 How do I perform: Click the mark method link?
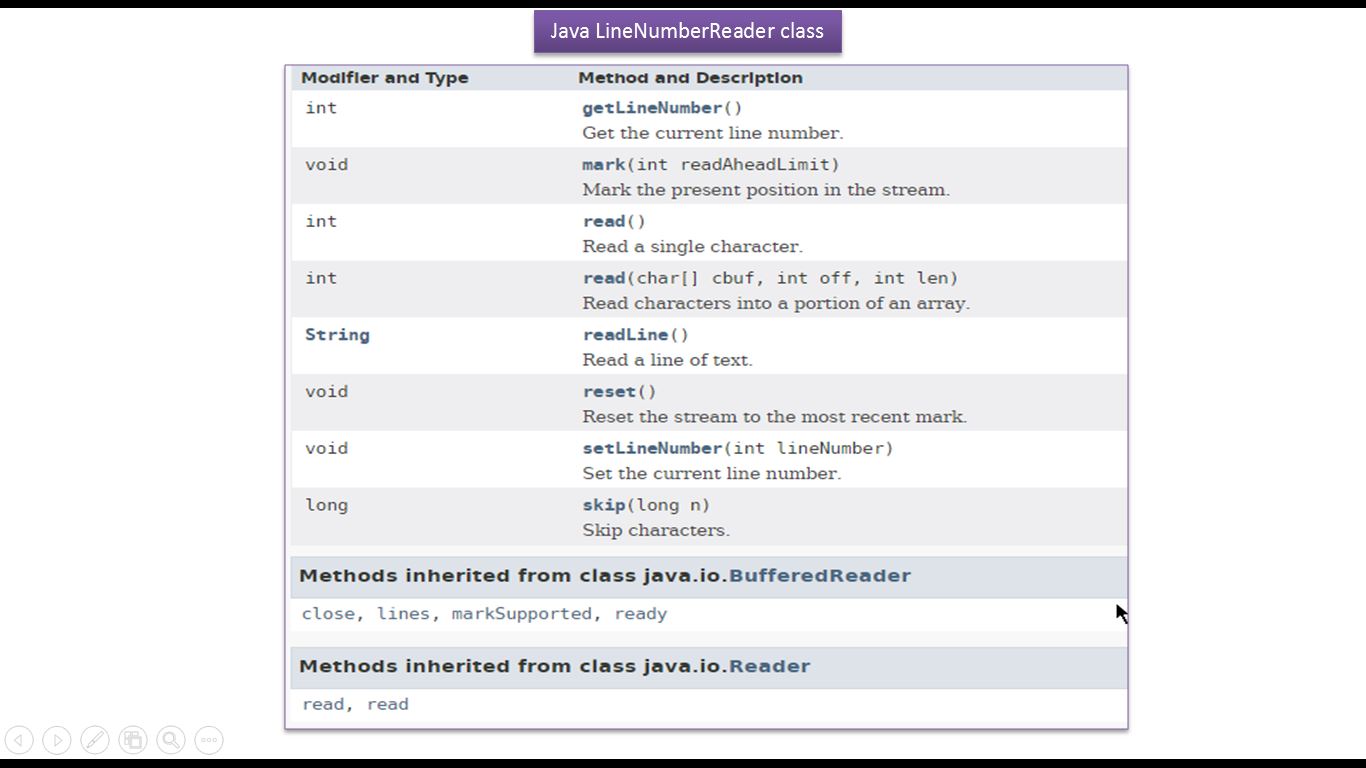[603, 164]
